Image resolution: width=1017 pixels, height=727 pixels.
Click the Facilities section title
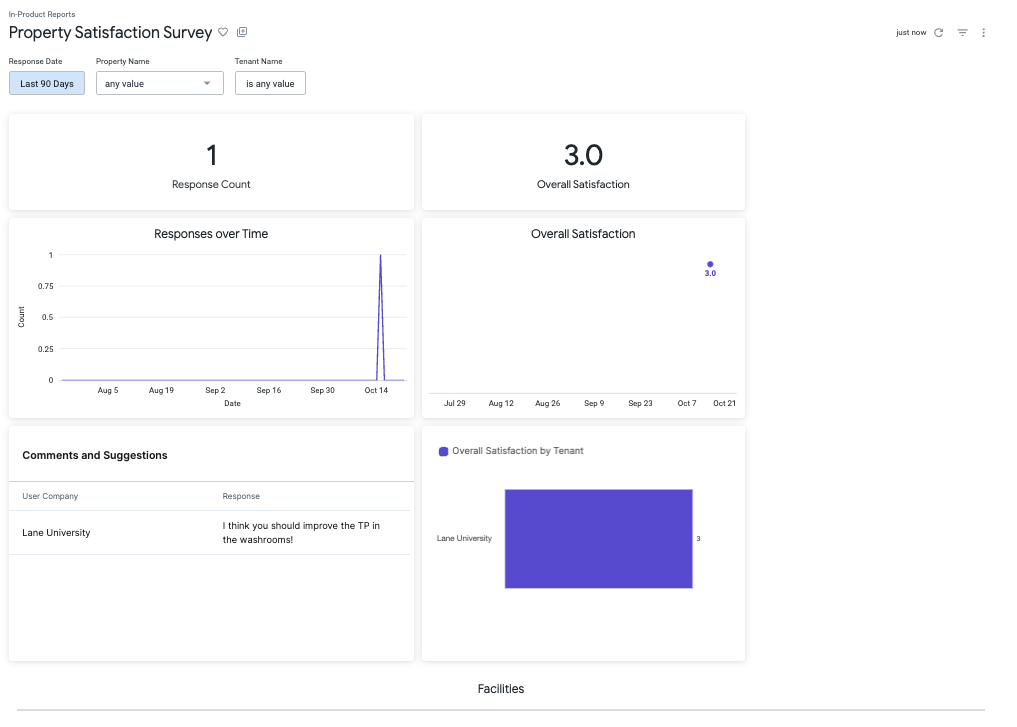click(x=500, y=689)
